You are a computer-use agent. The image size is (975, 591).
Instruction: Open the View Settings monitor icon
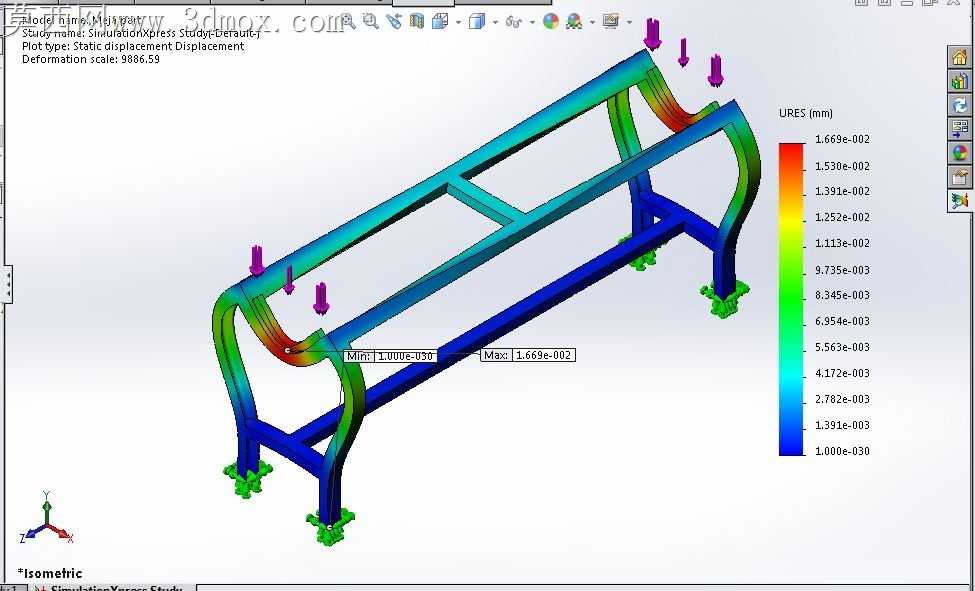611,22
